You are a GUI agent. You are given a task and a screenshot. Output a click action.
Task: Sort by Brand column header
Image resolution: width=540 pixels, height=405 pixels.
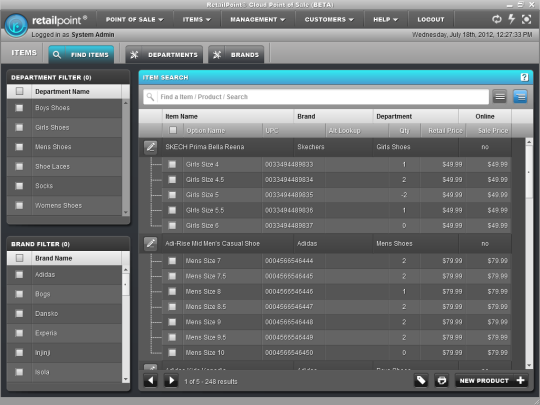pyautogui.click(x=333, y=116)
